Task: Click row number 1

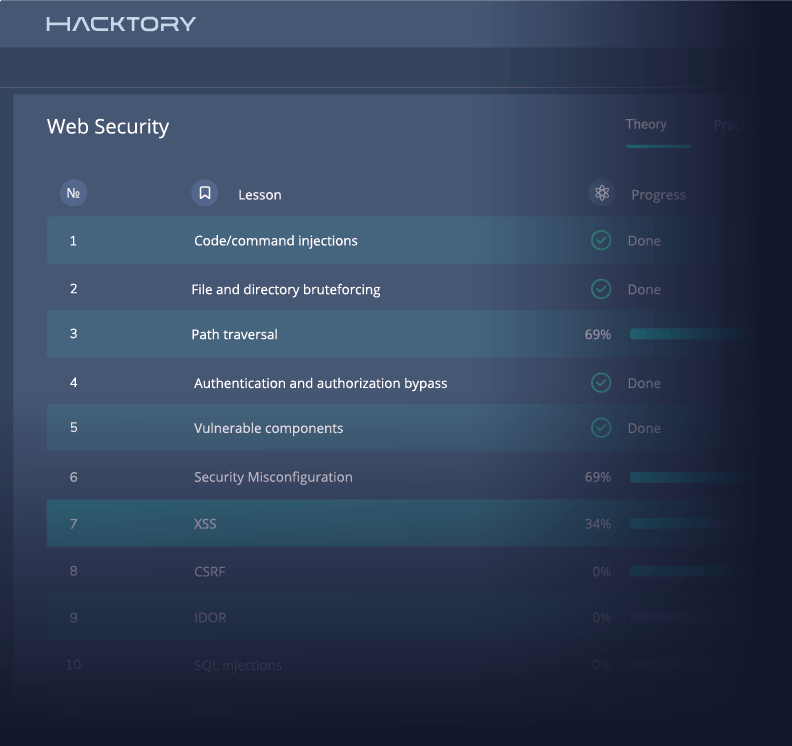Action: pyautogui.click(x=73, y=241)
